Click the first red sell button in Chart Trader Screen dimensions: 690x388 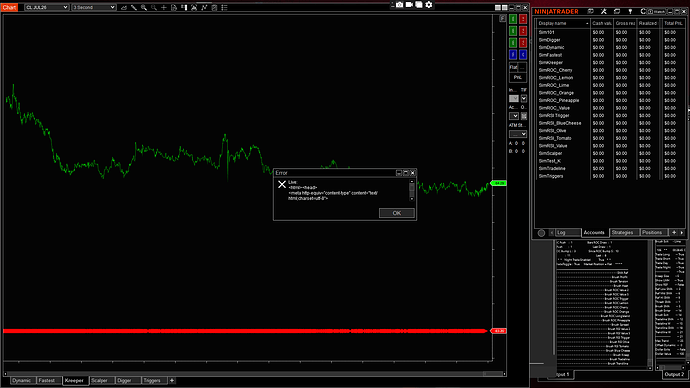pos(523,19)
